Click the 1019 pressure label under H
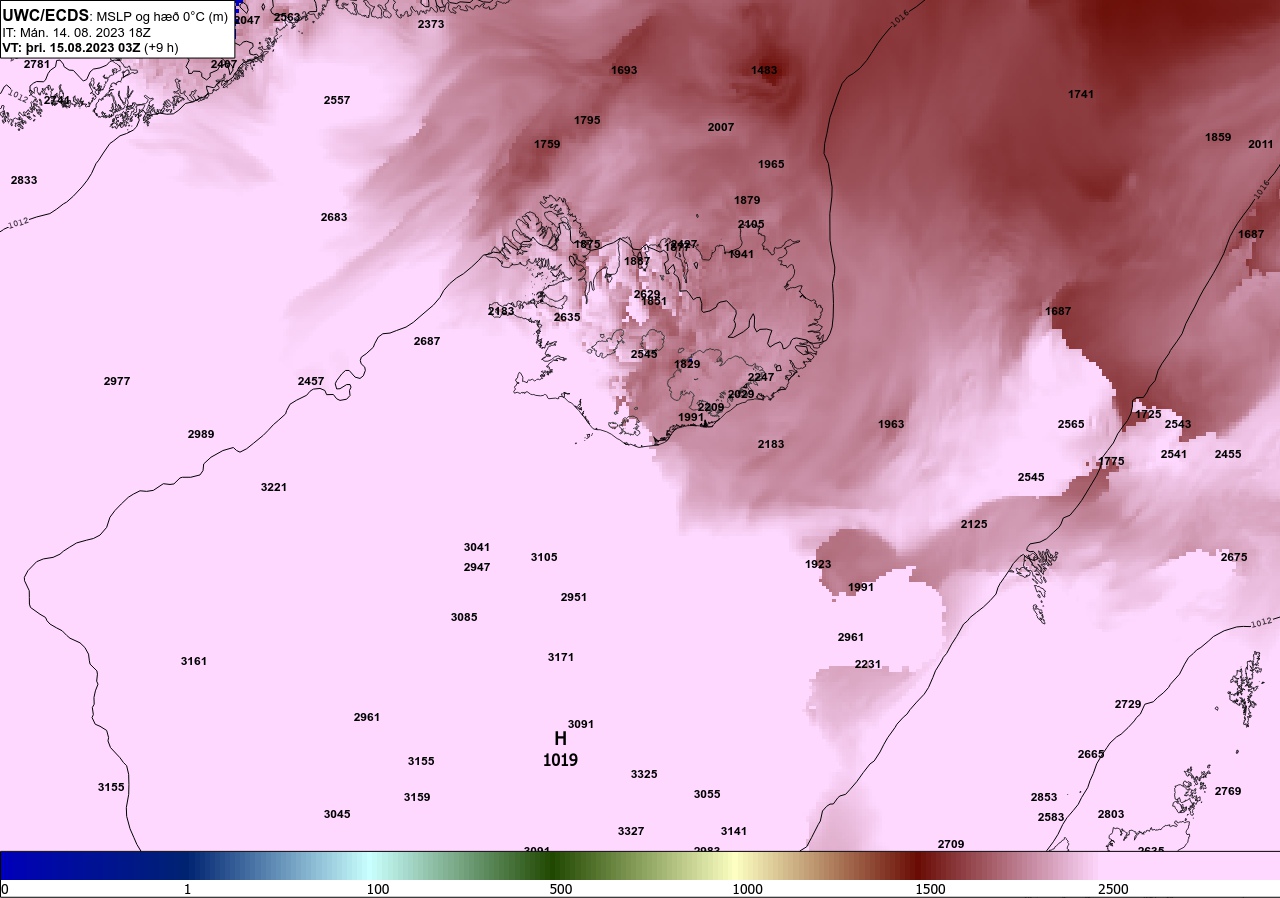The width and height of the screenshot is (1280, 898). click(x=560, y=760)
